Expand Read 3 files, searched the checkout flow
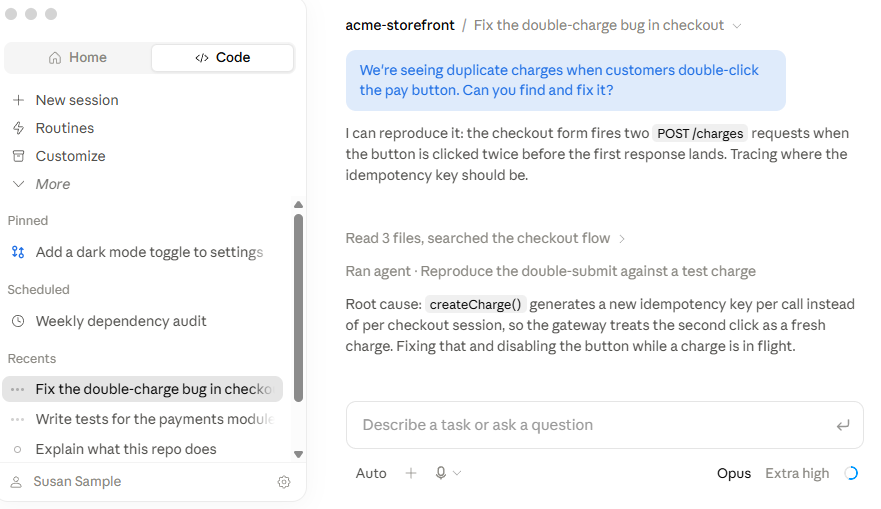Screen dimensions: 881x509 485,238
